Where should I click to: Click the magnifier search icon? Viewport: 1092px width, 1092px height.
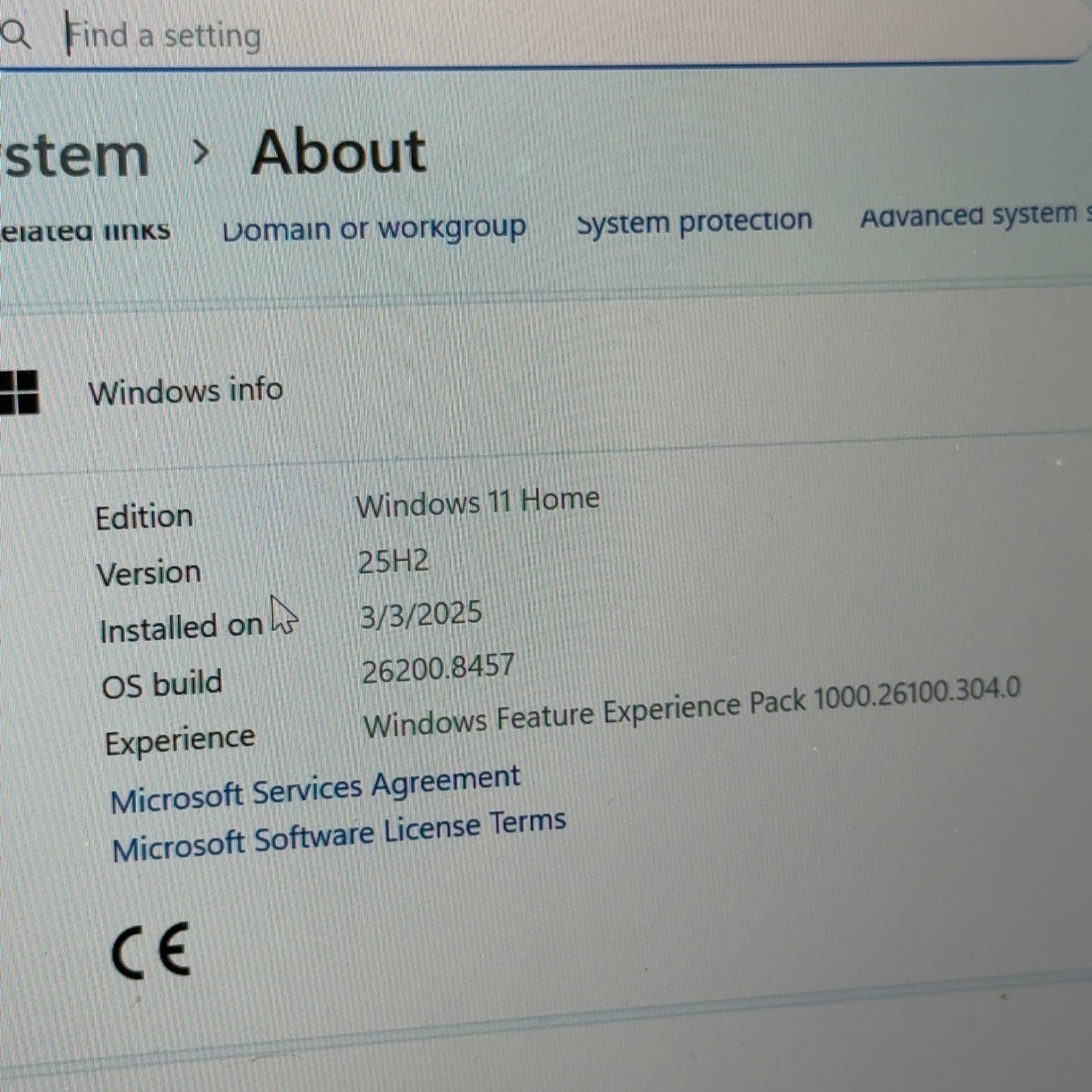15,34
